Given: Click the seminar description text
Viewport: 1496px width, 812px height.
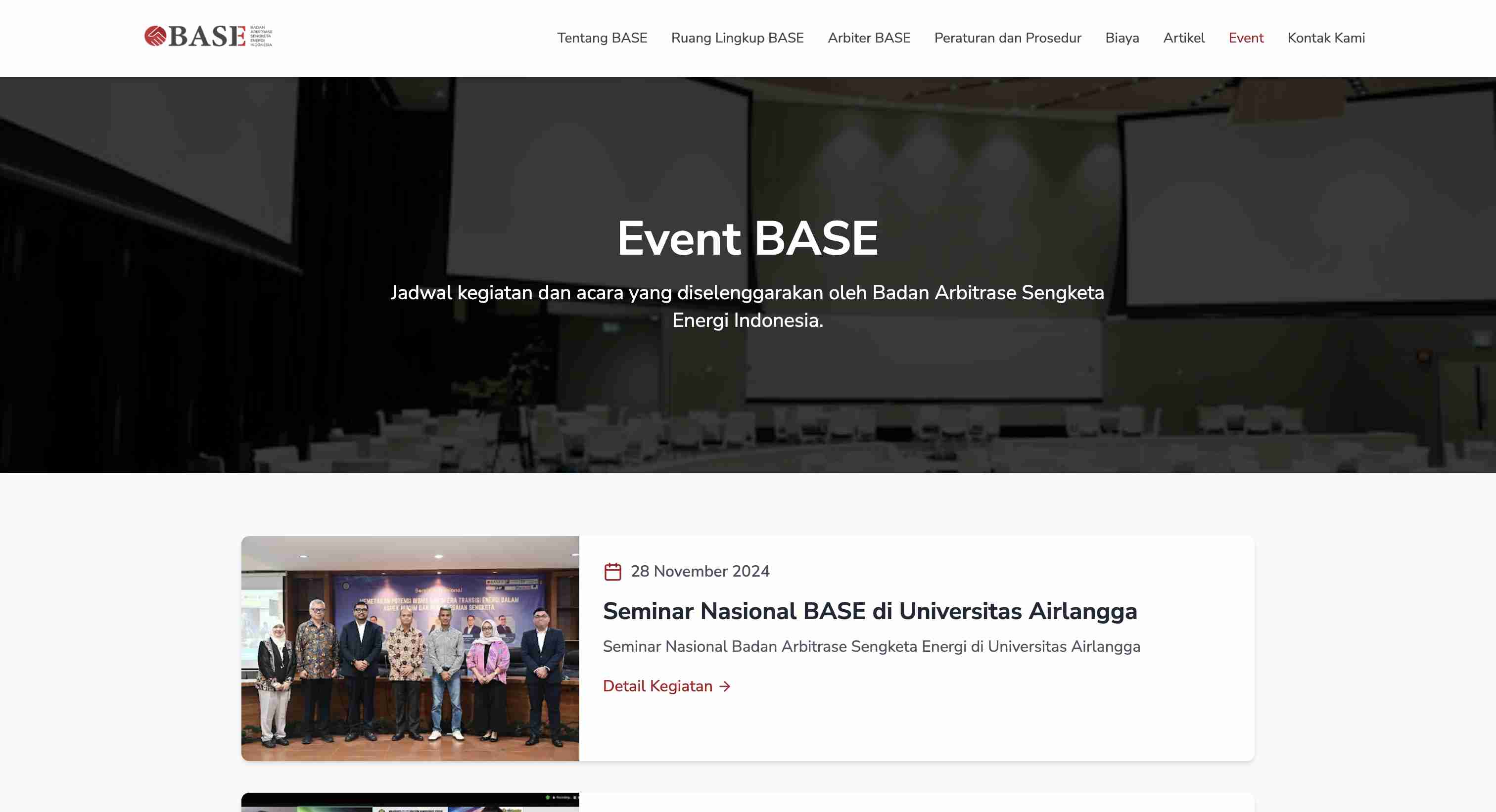Looking at the screenshot, I should tap(871, 646).
